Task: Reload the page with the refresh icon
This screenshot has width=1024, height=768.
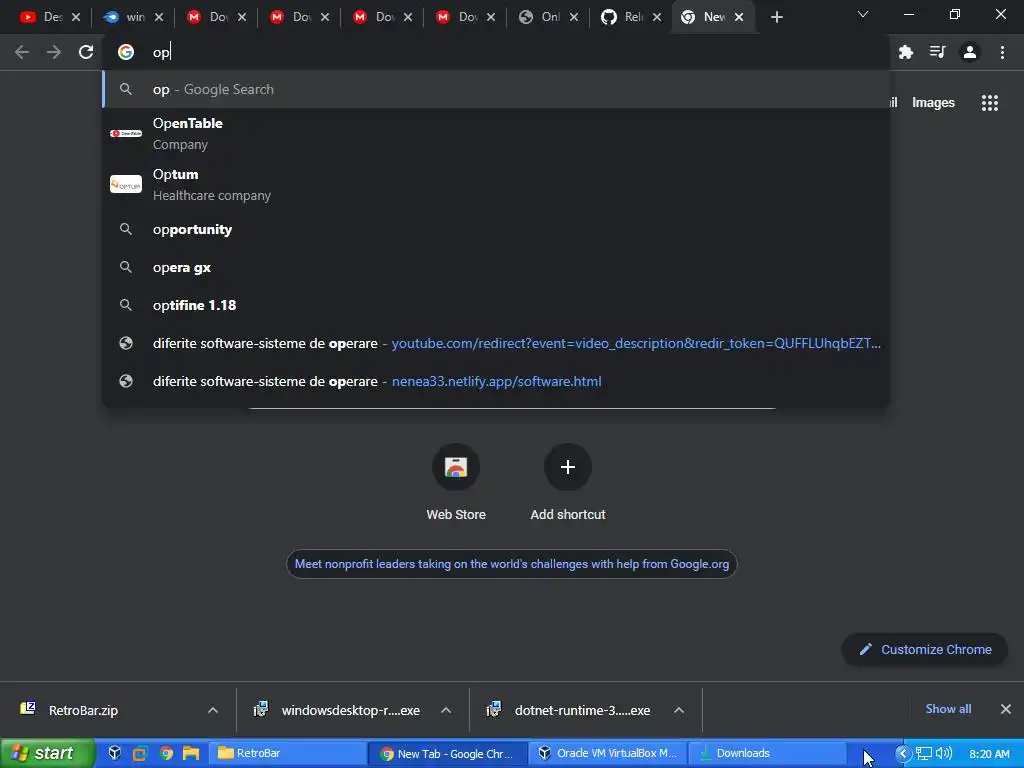Action: (x=86, y=52)
